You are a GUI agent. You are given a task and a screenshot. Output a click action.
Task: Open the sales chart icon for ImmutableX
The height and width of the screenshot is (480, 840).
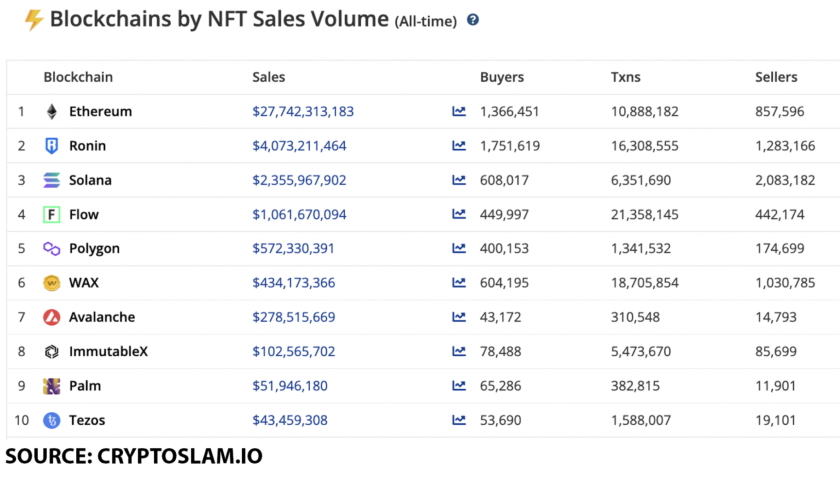pyautogui.click(x=459, y=351)
